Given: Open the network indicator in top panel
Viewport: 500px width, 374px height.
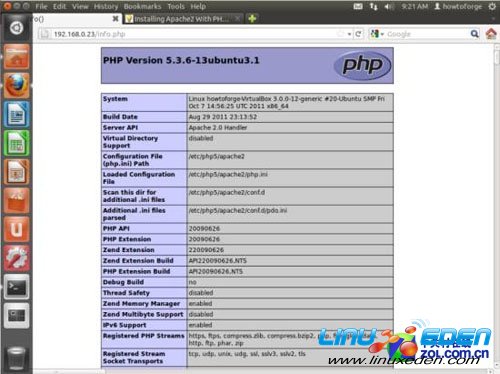Looking at the screenshot, I should click(374, 6).
